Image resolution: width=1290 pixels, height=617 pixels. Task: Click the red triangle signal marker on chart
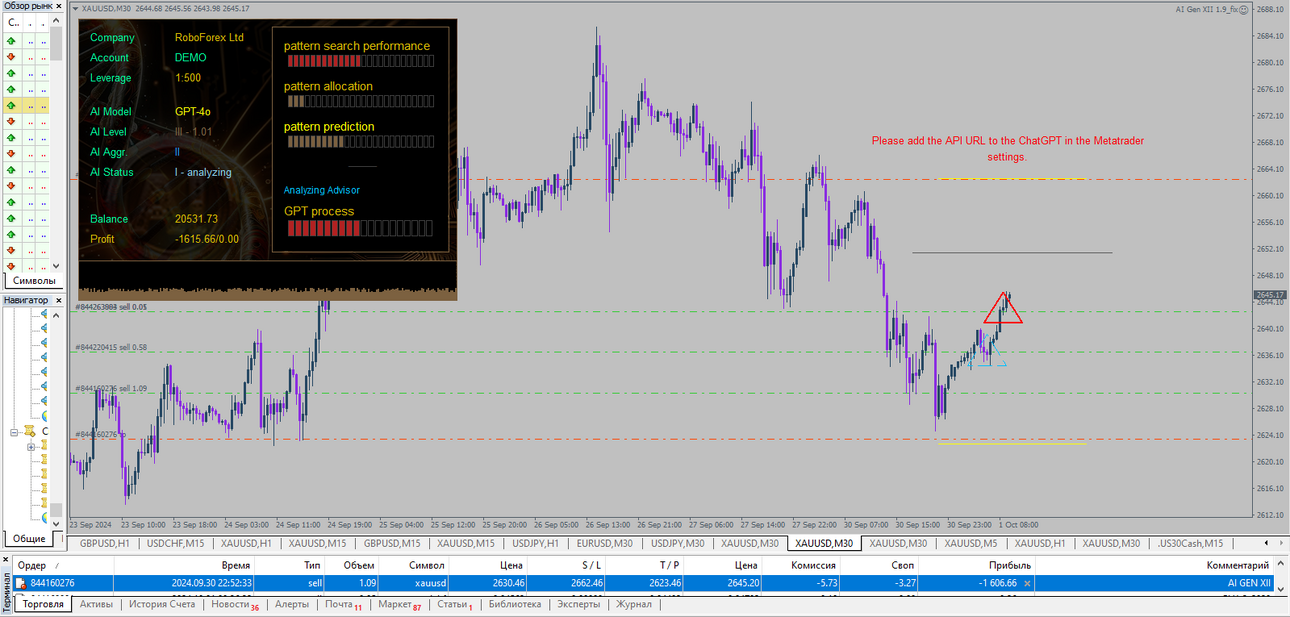(1003, 309)
